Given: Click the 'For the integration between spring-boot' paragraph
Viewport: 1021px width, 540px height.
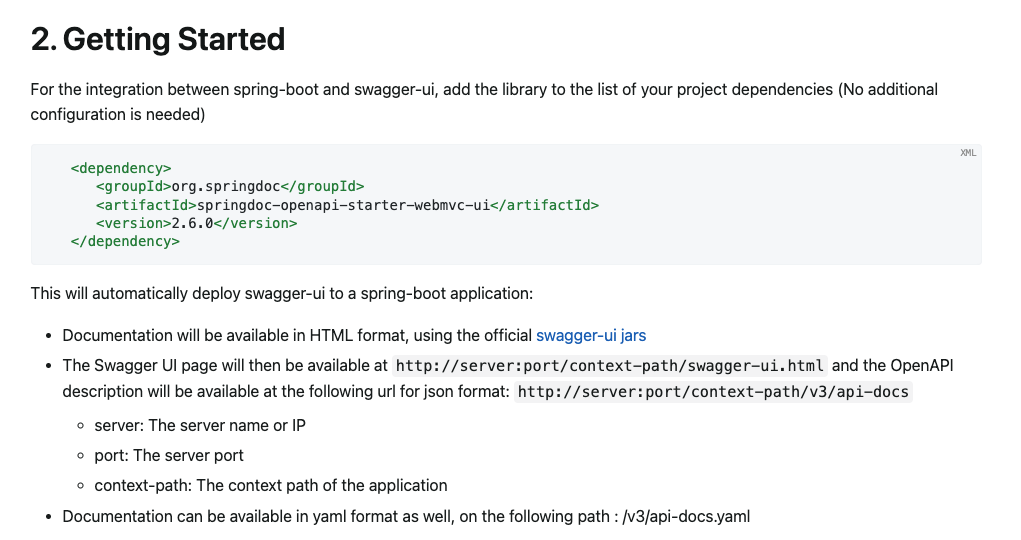Looking at the screenshot, I should click(x=484, y=102).
